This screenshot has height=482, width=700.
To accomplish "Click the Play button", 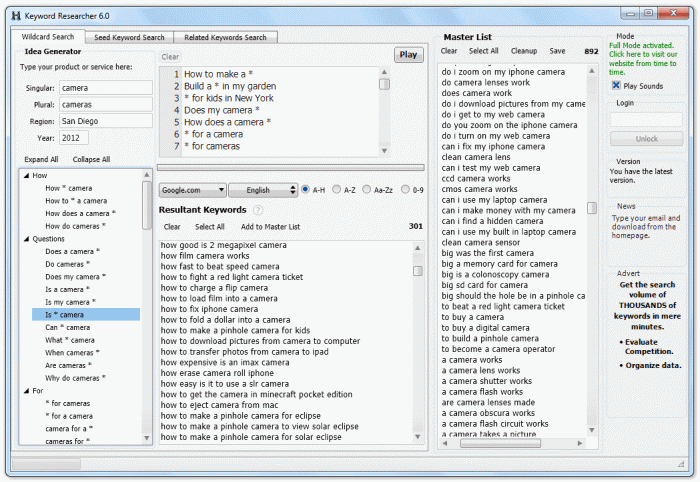I will (x=408, y=54).
